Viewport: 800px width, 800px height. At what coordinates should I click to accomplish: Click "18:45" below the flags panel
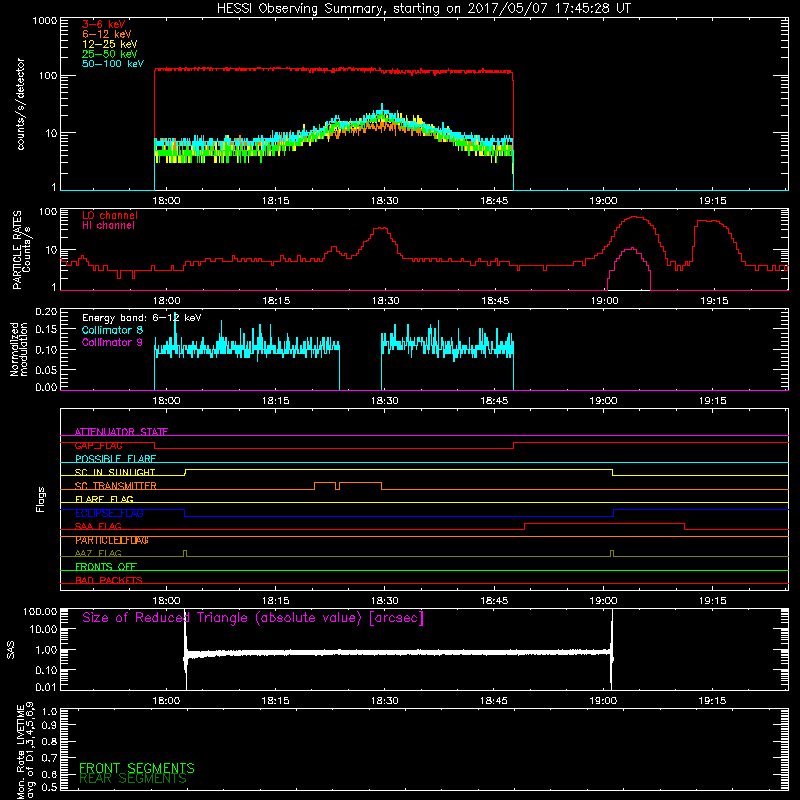point(494,601)
